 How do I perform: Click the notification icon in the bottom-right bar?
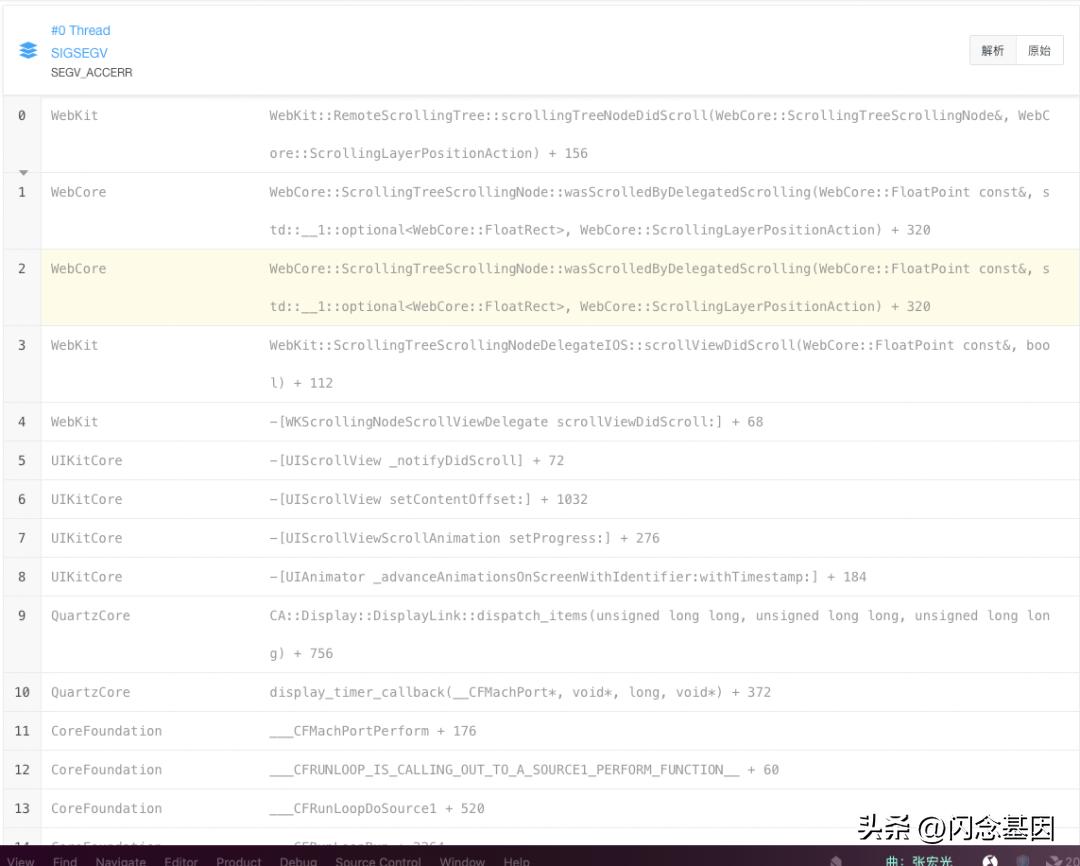click(1056, 858)
